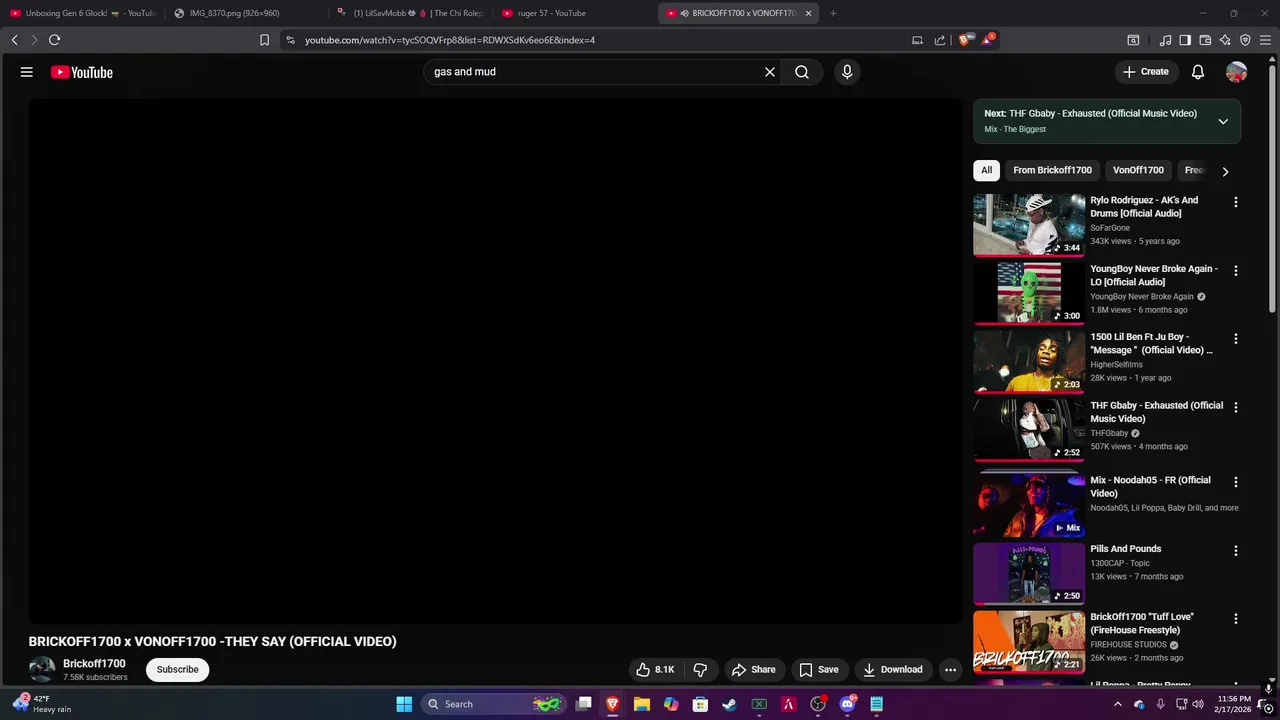The image size is (1280, 720).
Task: Open Windows taskbar Search box
Action: pos(493,704)
